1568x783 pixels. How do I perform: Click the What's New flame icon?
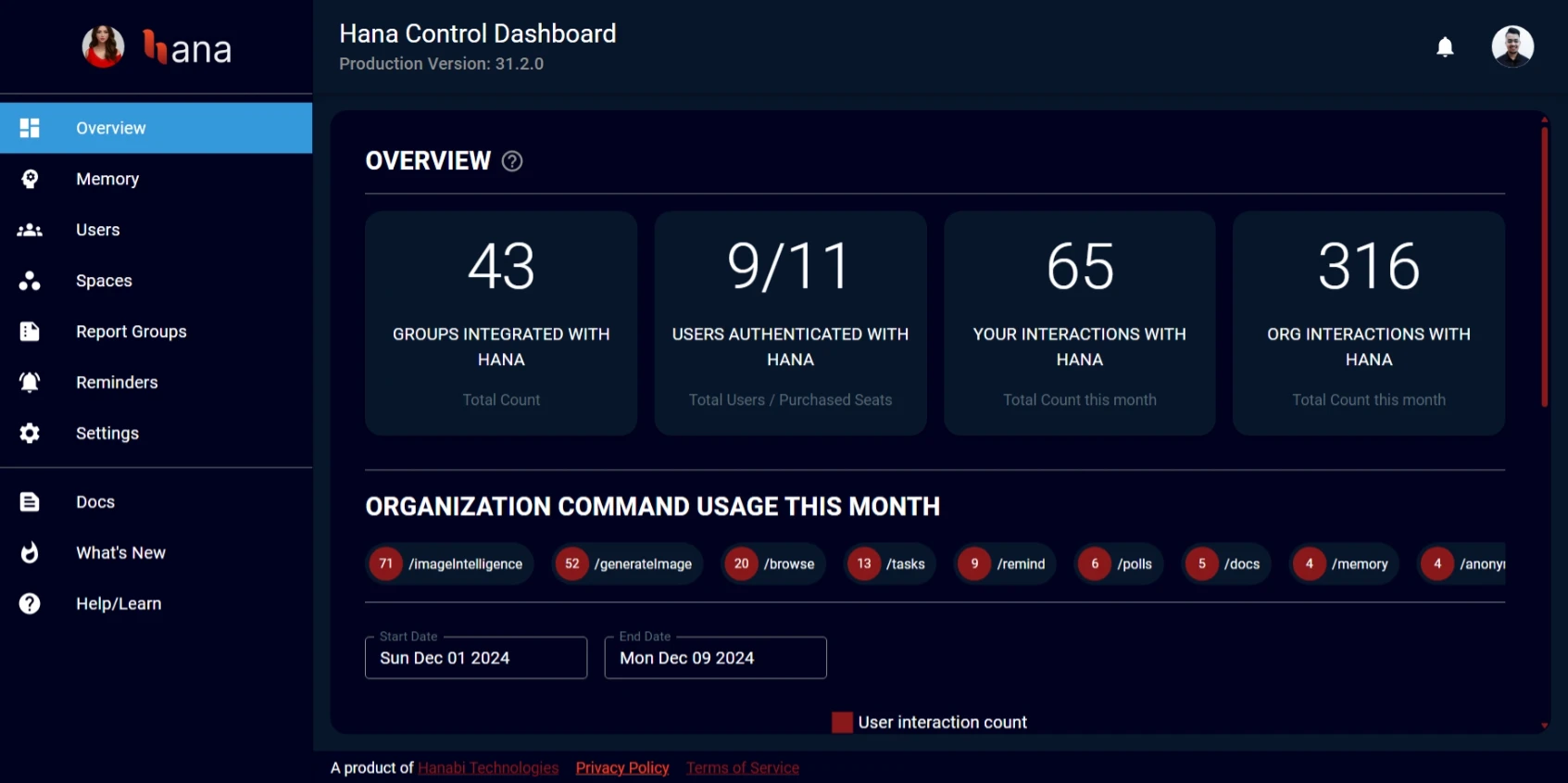(x=30, y=552)
